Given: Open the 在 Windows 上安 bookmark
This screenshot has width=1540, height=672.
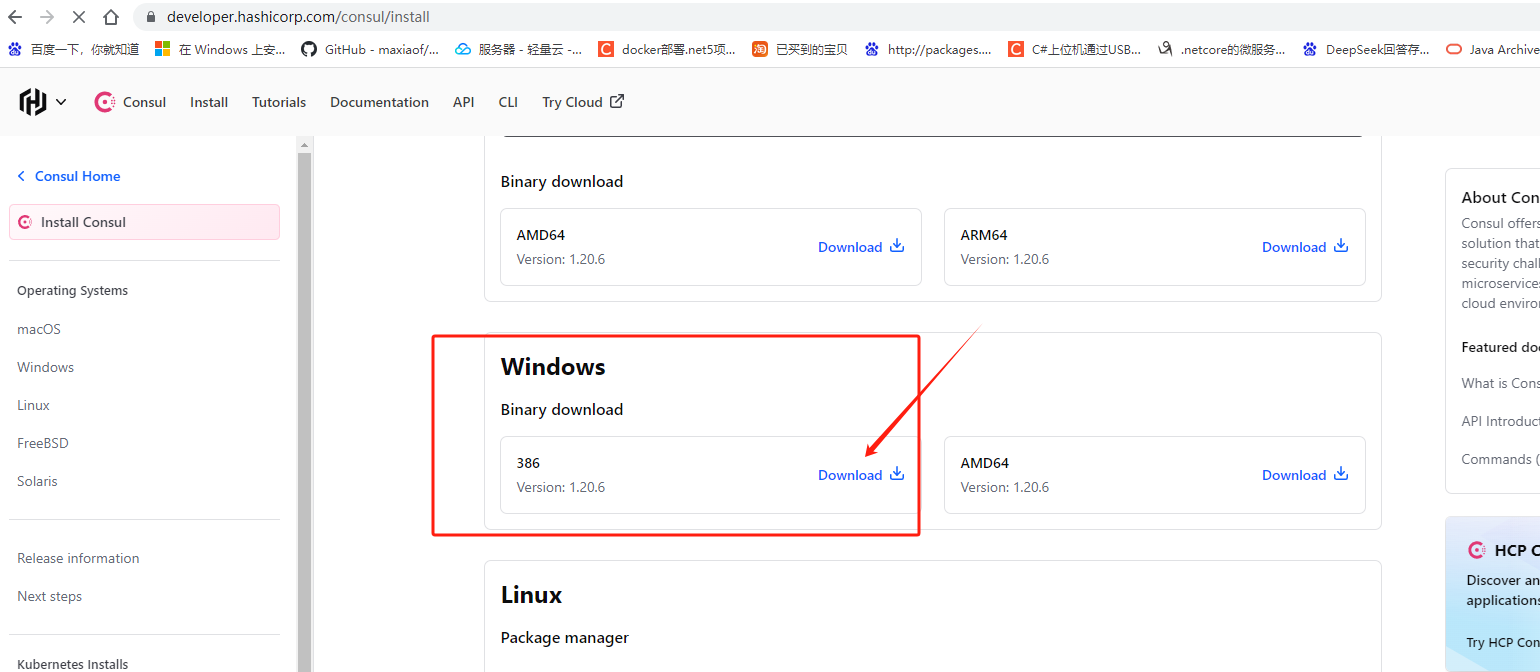Looking at the screenshot, I should (220, 49).
